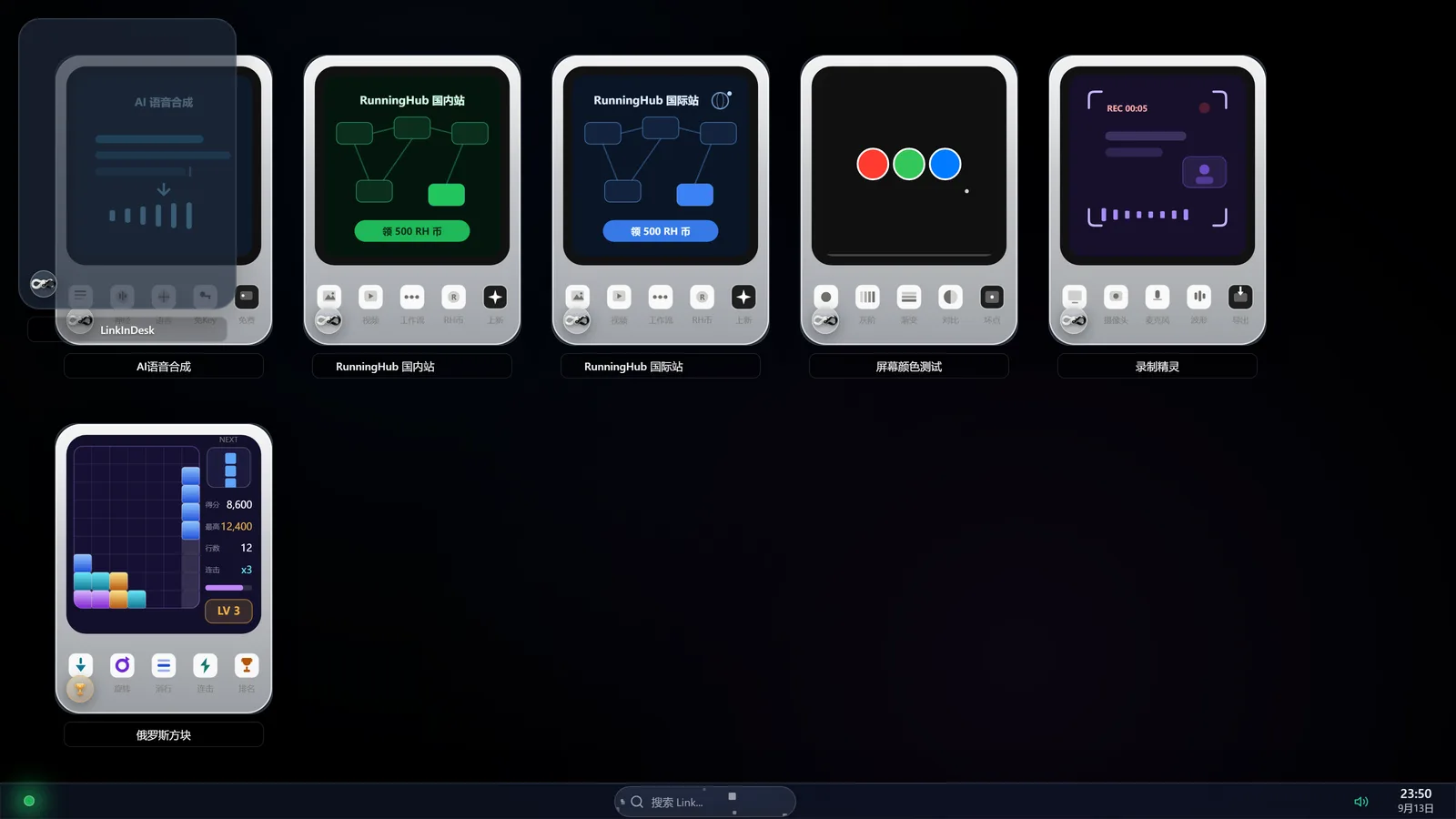Click the 消行 lines icon in 俄罗斯方块 card
1456x819 pixels.
(x=164, y=665)
